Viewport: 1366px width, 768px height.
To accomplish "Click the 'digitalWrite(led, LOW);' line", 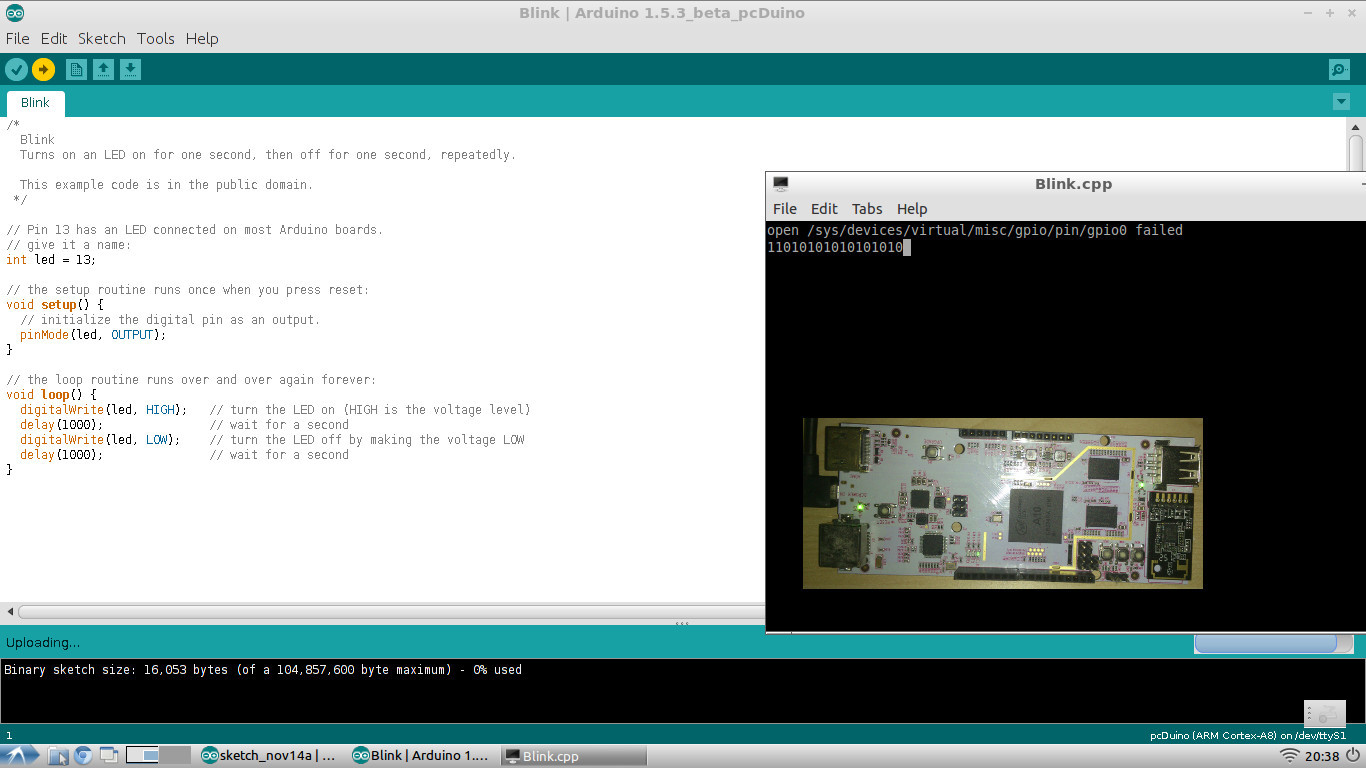I will pyautogui.click(x=100, y=440).
